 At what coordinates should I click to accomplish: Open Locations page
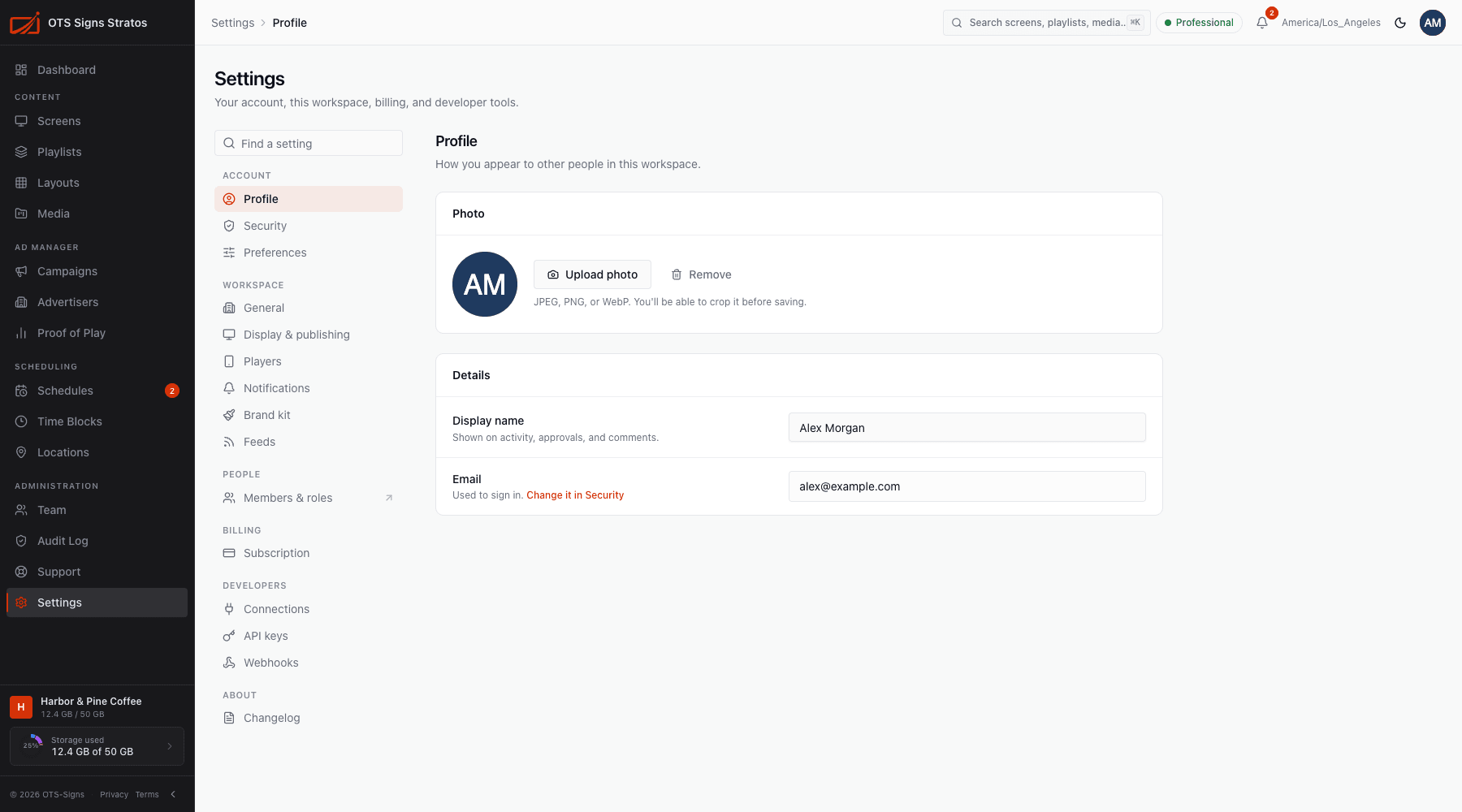(x=97, y=452)
